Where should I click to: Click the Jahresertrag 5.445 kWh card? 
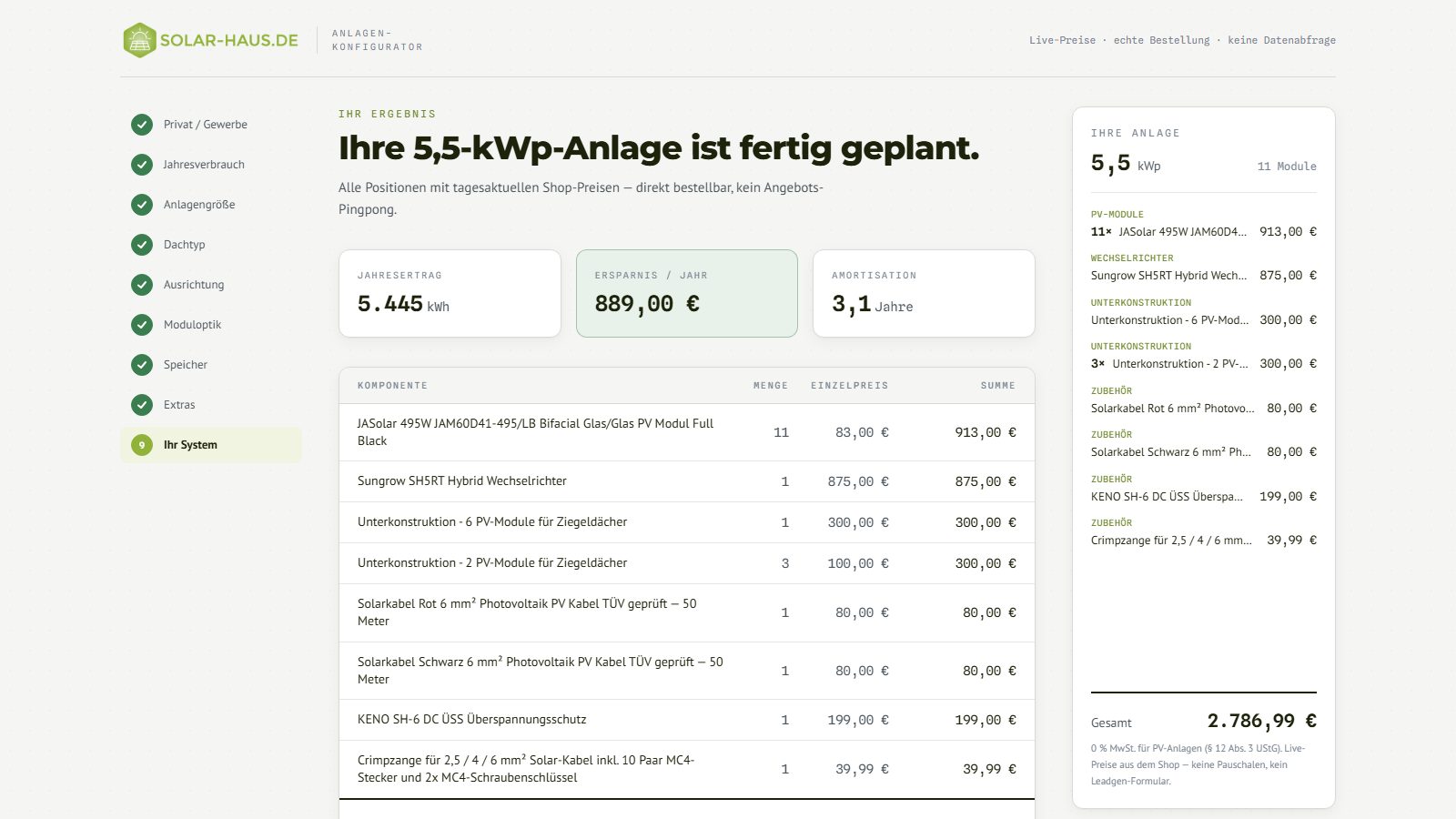[450, 293]
